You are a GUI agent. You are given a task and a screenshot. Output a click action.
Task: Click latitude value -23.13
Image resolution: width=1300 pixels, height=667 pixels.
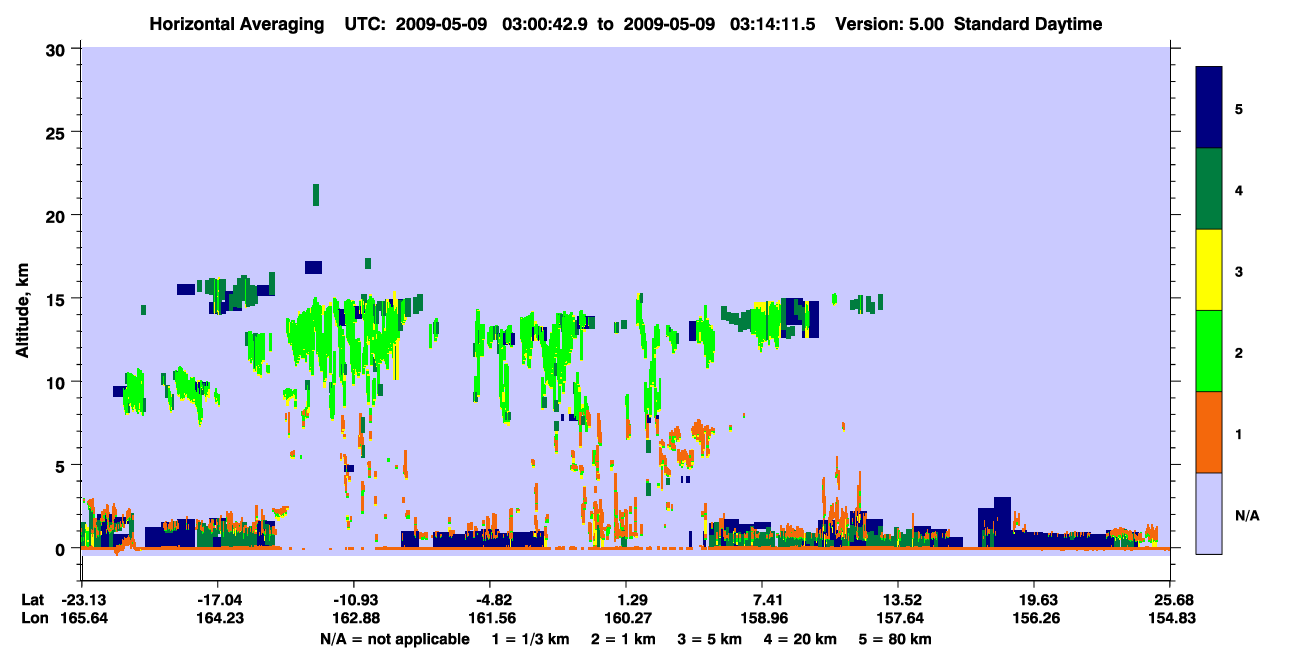click(x=84, y=600)
